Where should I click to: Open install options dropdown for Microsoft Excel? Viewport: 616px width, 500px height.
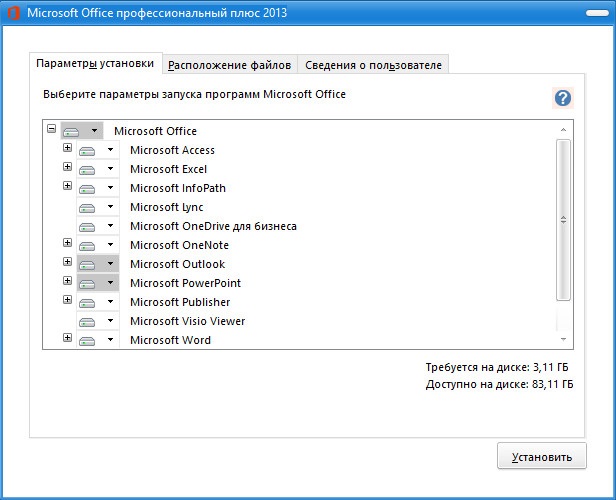pos(110,169)
